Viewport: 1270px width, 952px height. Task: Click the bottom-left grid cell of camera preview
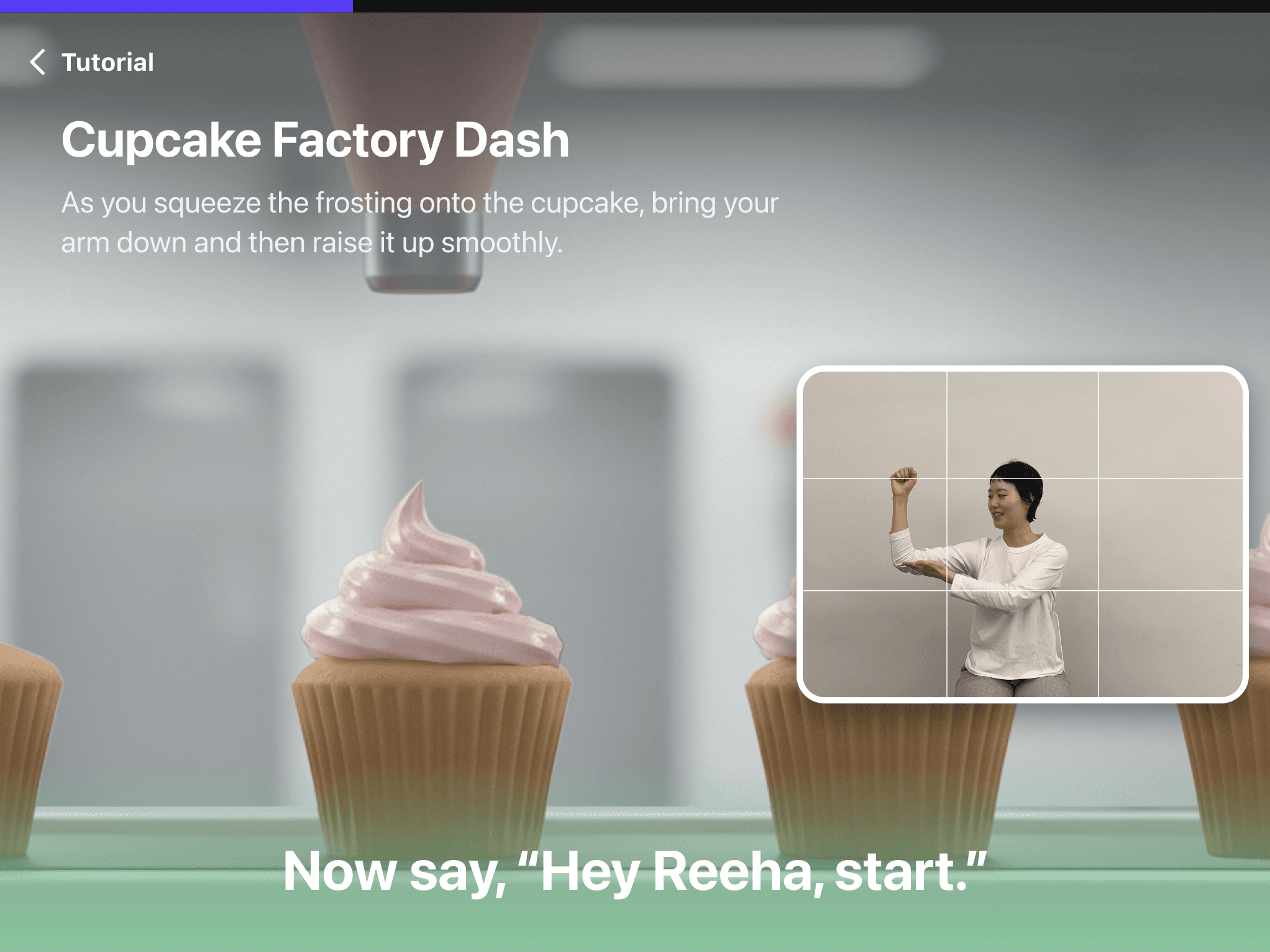(875, 644)
